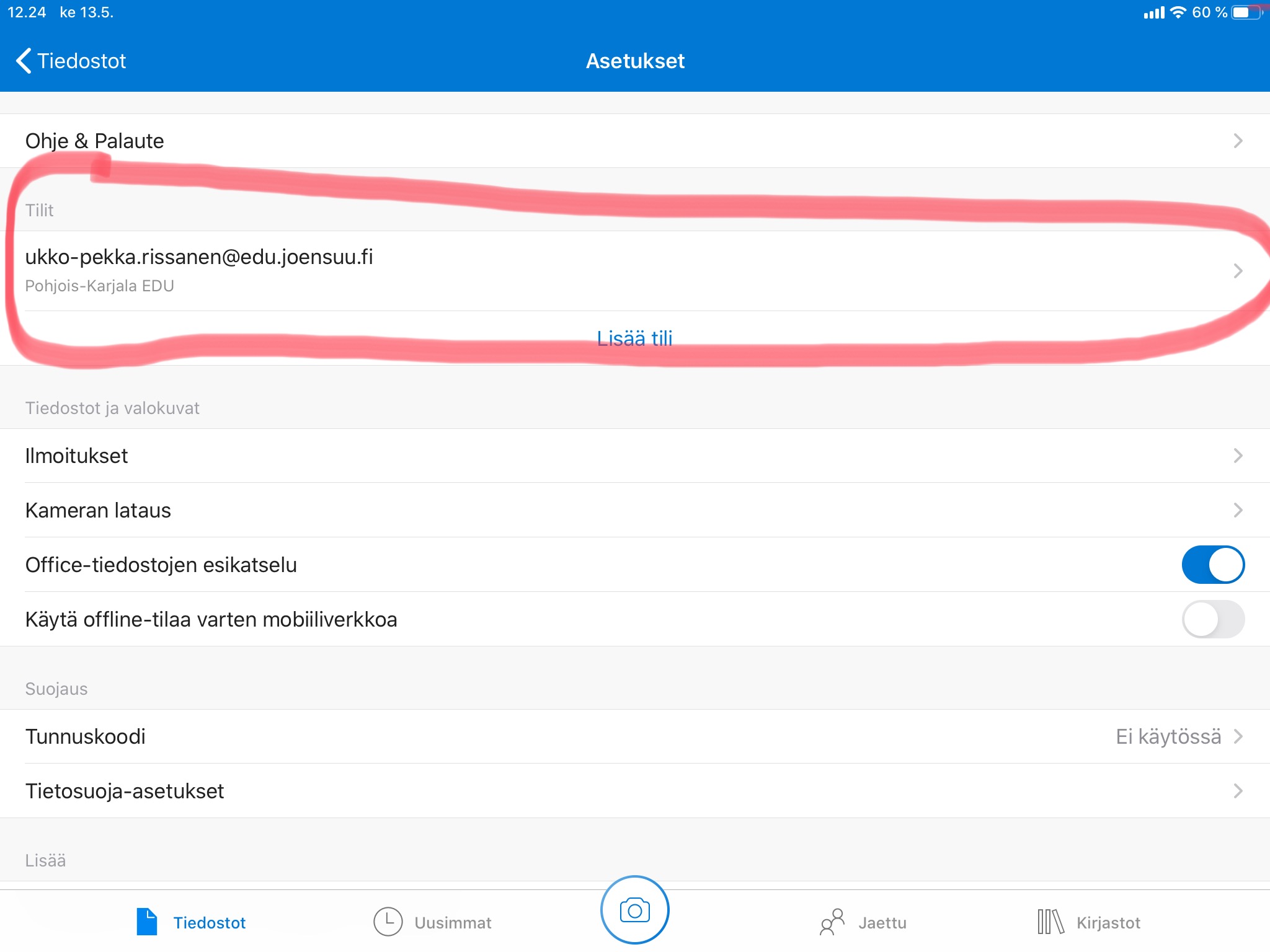Tap the Wi-Fi status icon
This screenshot has width=1270, height=952.
pos(1178,12)
